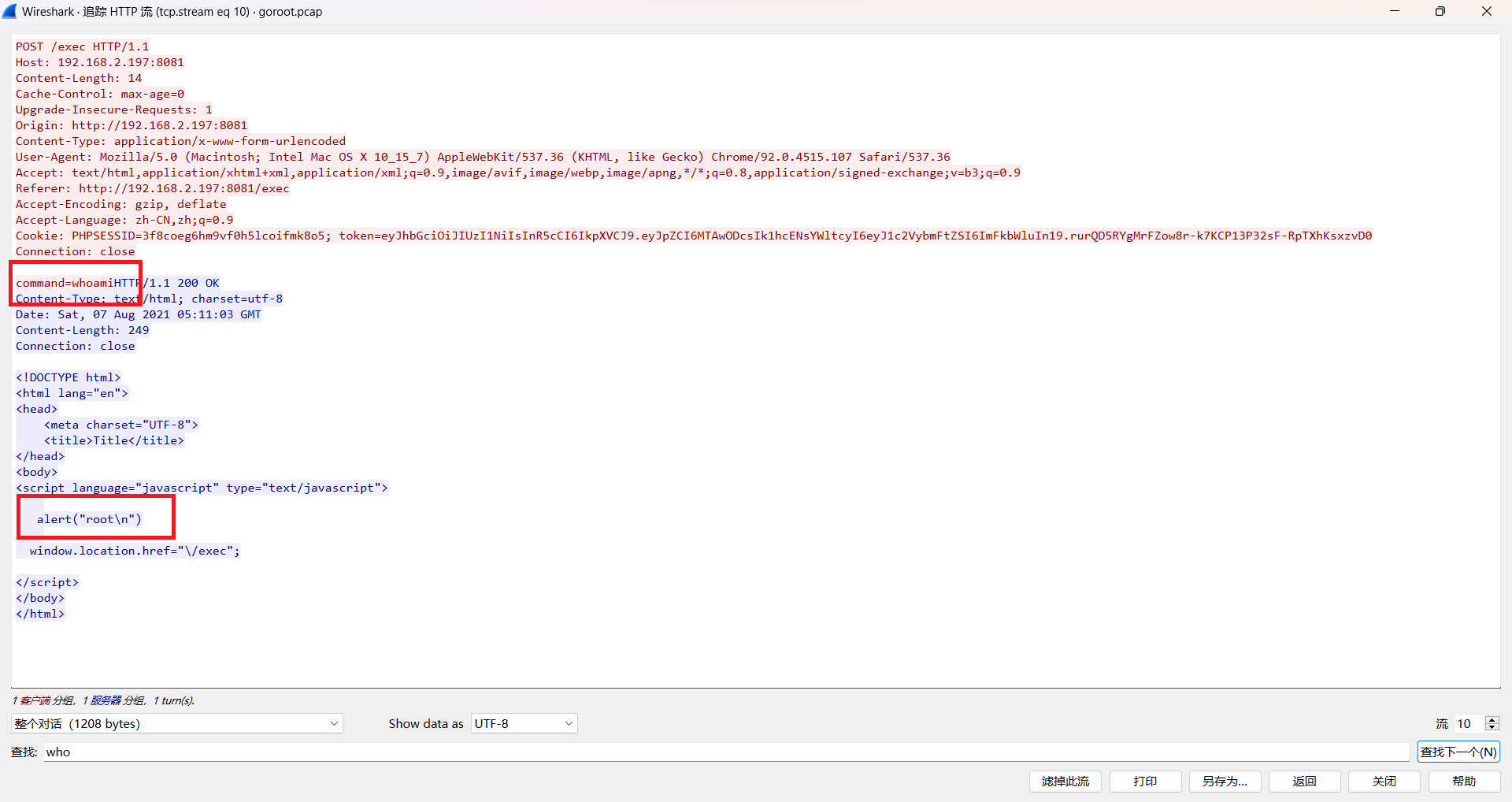Close the window with the title bar X
Viewport: 1512px width, 802px height.
coord(1487,11)
